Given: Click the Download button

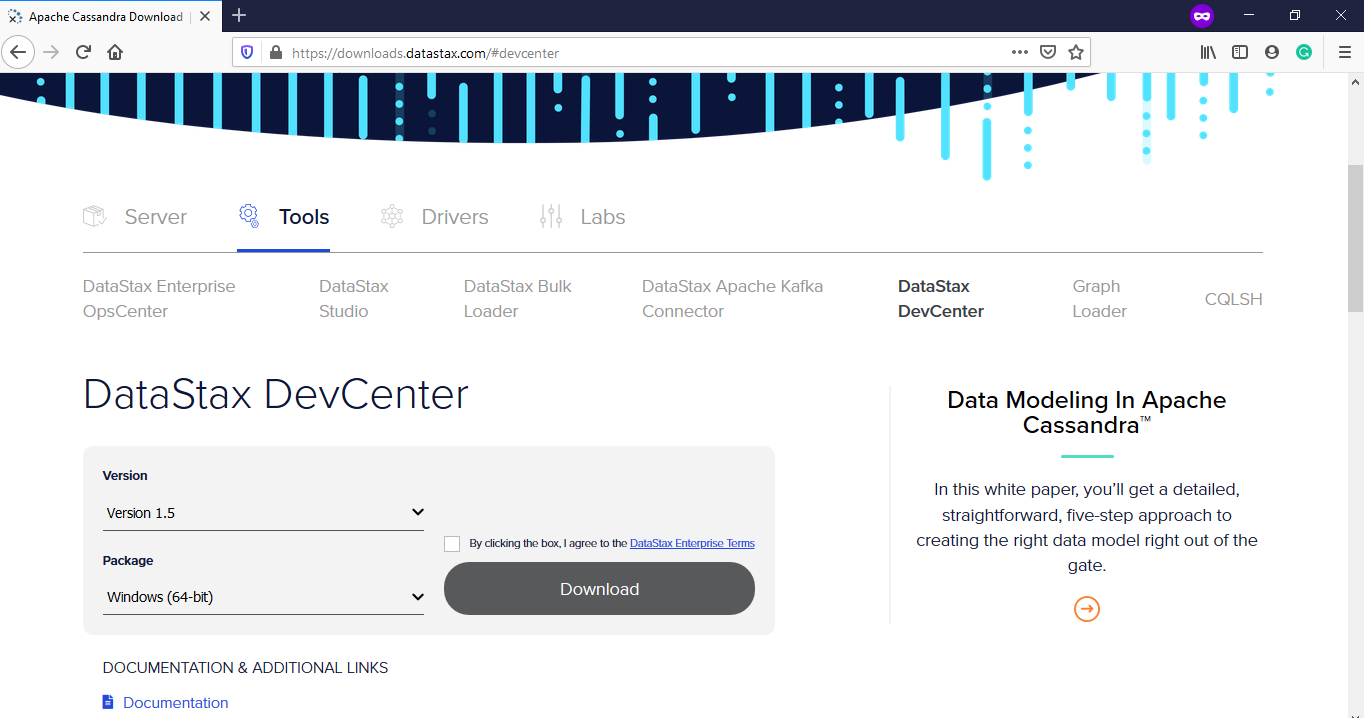Looking at the screenshot, I should pyautogui.click(x=599, y=589).
